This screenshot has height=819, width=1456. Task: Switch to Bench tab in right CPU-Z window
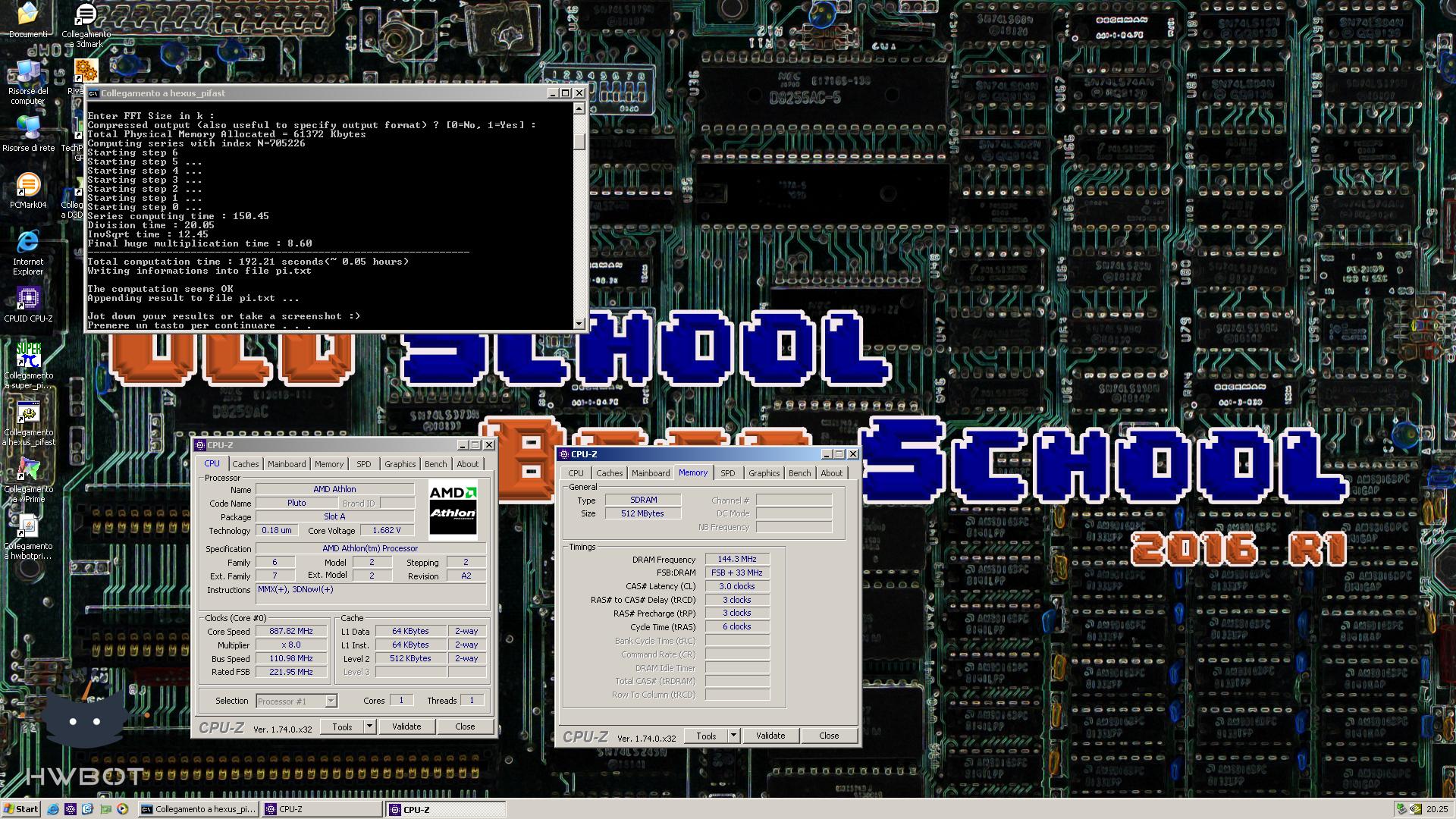tap(800, 473)
